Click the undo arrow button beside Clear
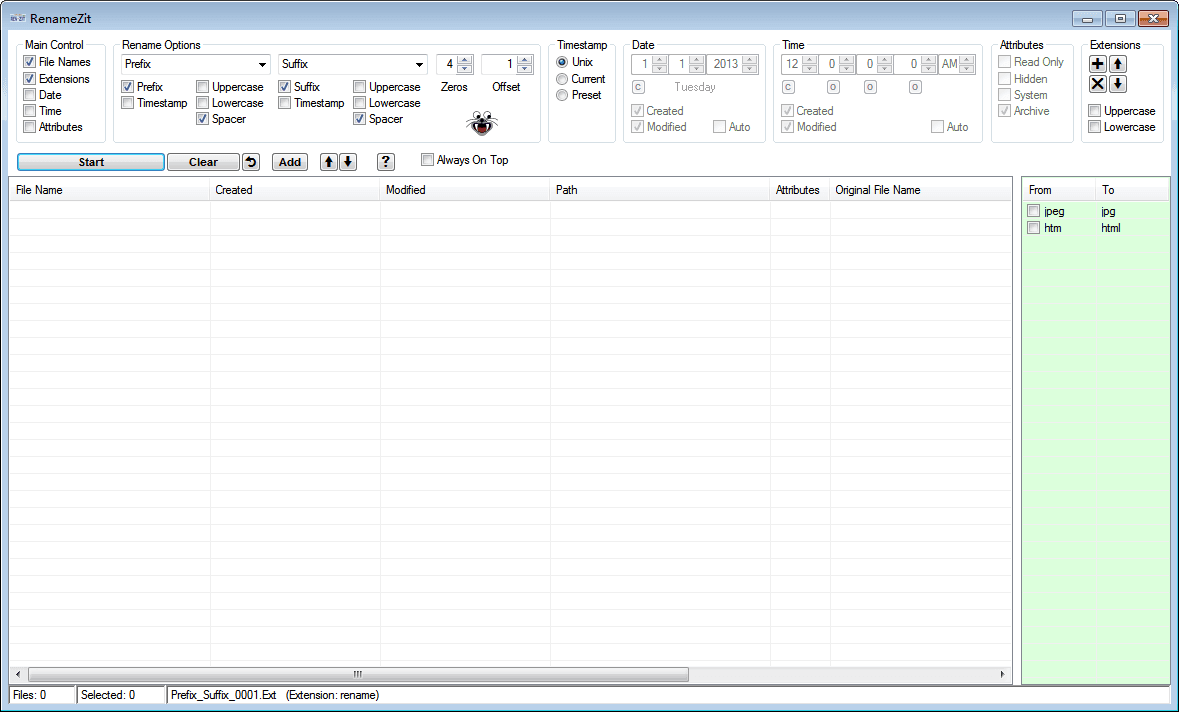This screenshot has height=712, width=1179. point(251,162)
